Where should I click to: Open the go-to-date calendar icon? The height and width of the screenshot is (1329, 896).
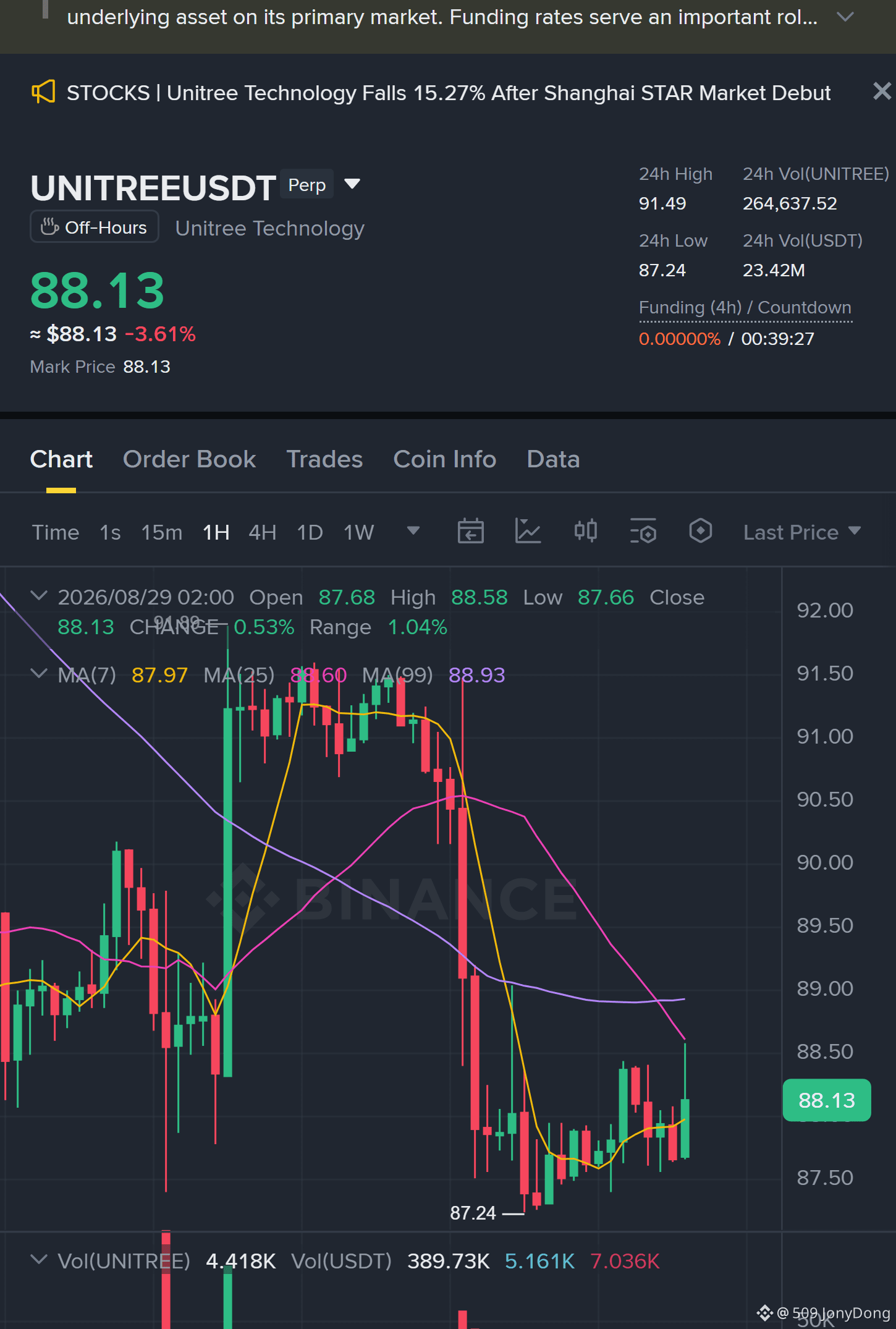470,531
